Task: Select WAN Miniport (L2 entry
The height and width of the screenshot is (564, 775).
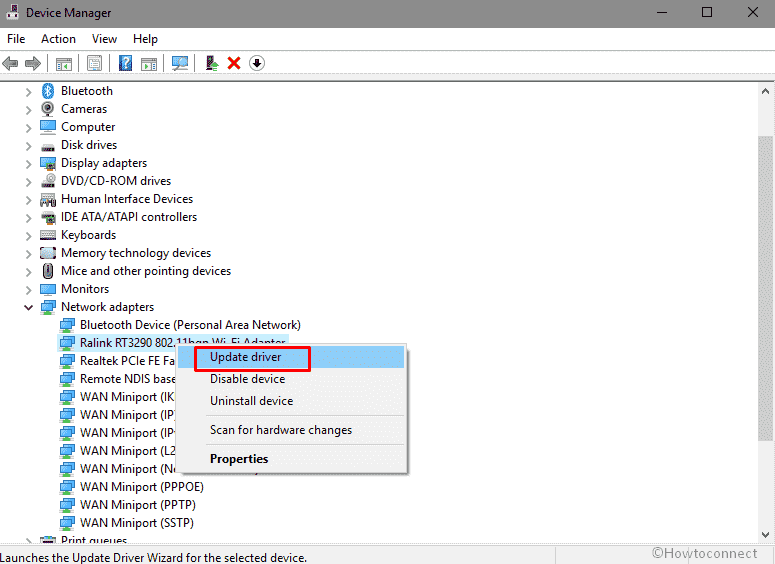Action: [128, 451]
